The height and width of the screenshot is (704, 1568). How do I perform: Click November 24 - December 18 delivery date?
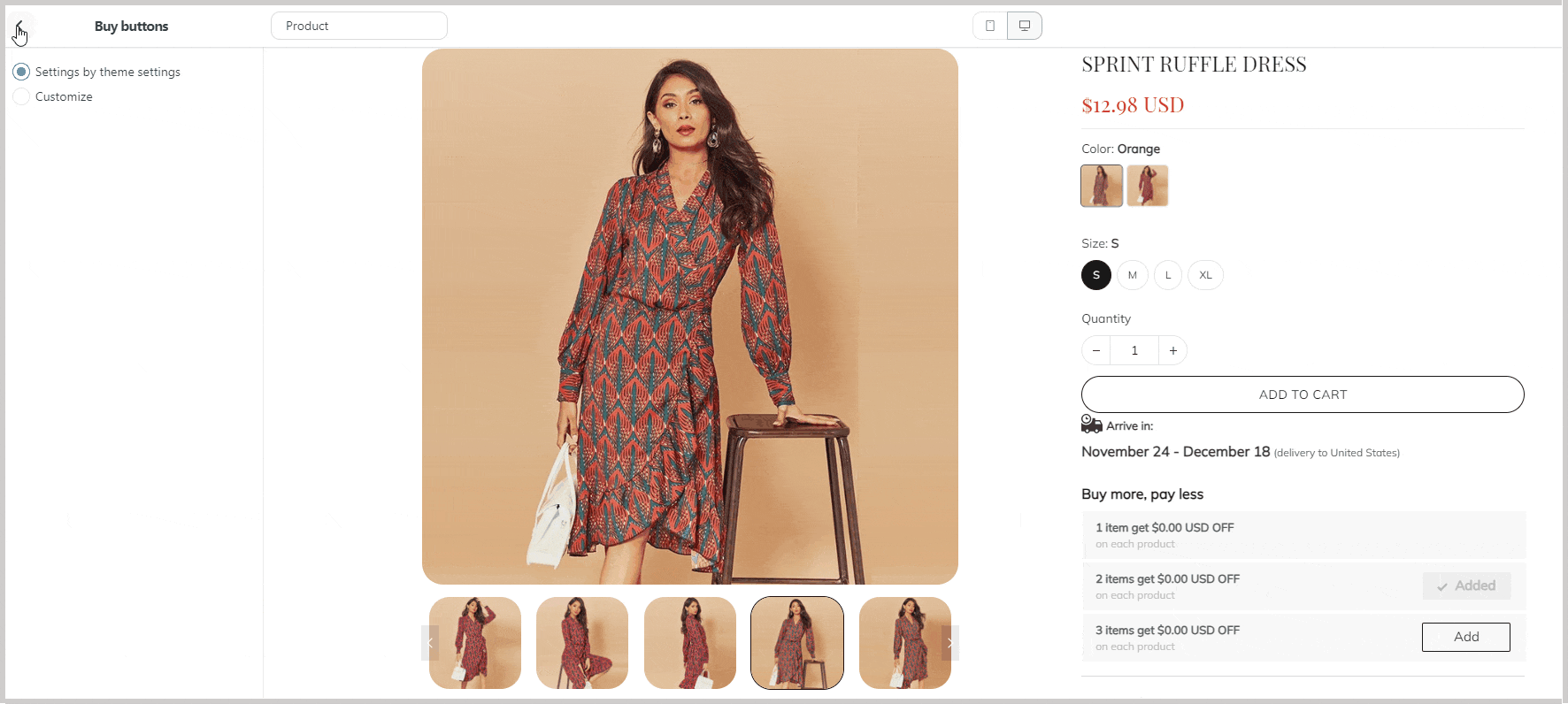click(1175, 452)
